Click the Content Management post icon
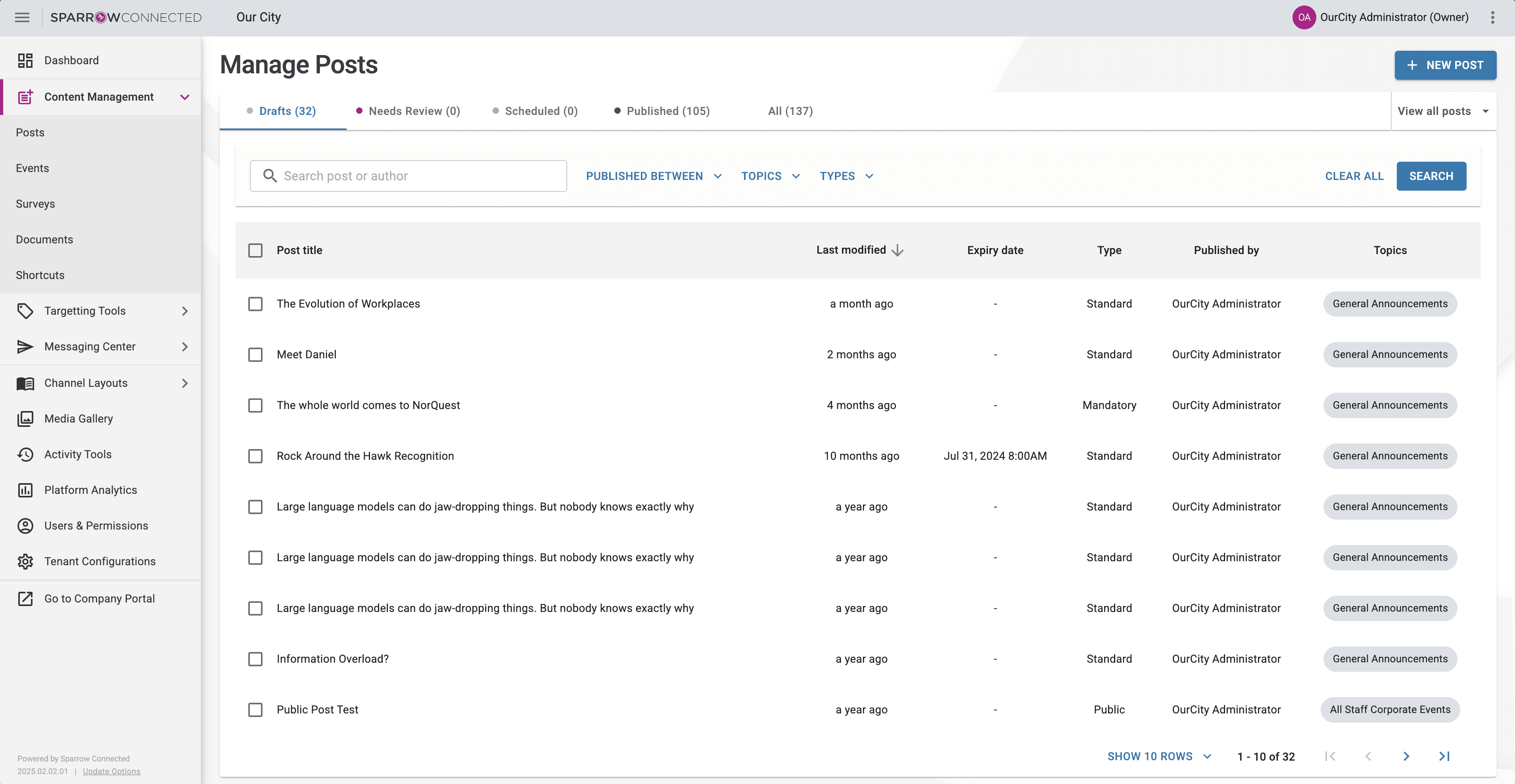Screen dimensions: 1515x784 [x=25, y=97]
